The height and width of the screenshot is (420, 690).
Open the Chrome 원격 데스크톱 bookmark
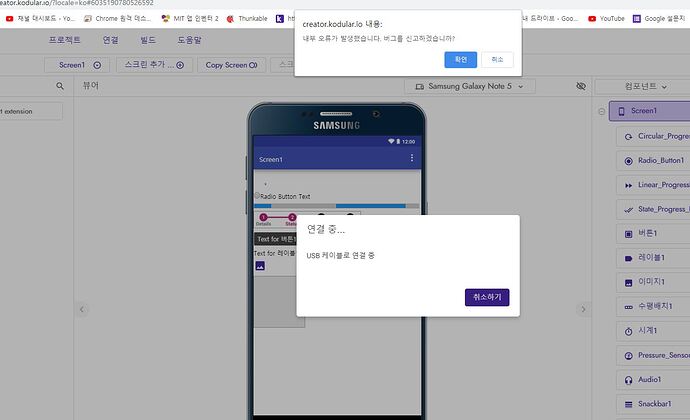click(117, 18)
